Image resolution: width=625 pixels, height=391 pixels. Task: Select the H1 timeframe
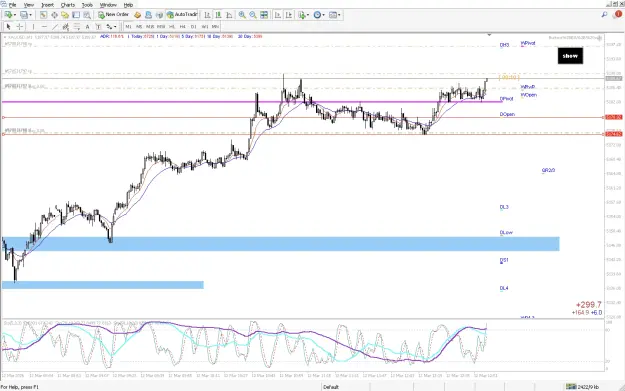[x=172, y=27]
